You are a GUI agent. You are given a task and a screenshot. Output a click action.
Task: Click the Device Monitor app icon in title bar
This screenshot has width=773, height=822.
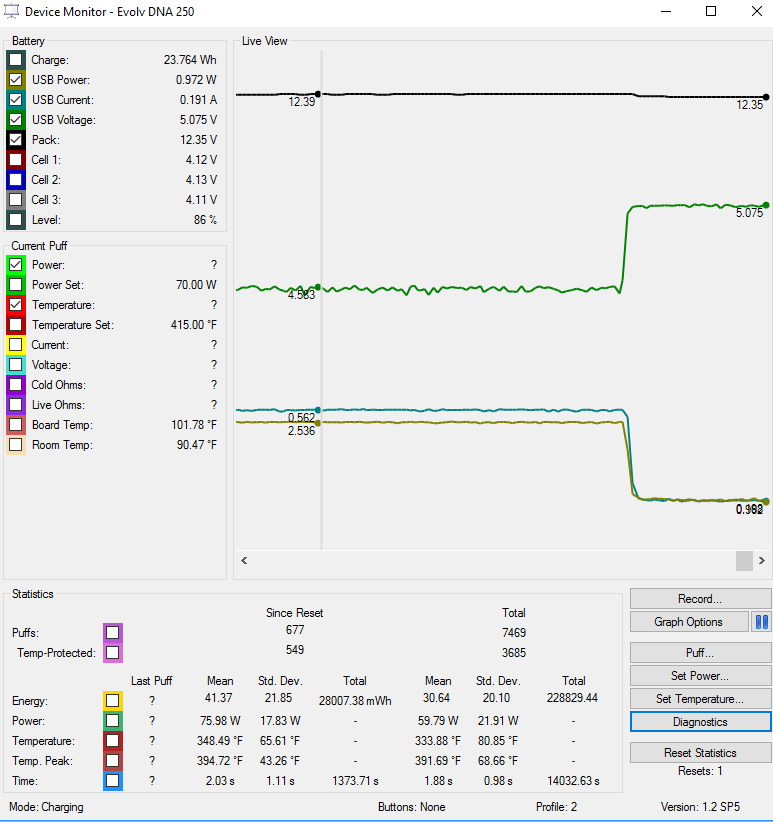(13, 12)
